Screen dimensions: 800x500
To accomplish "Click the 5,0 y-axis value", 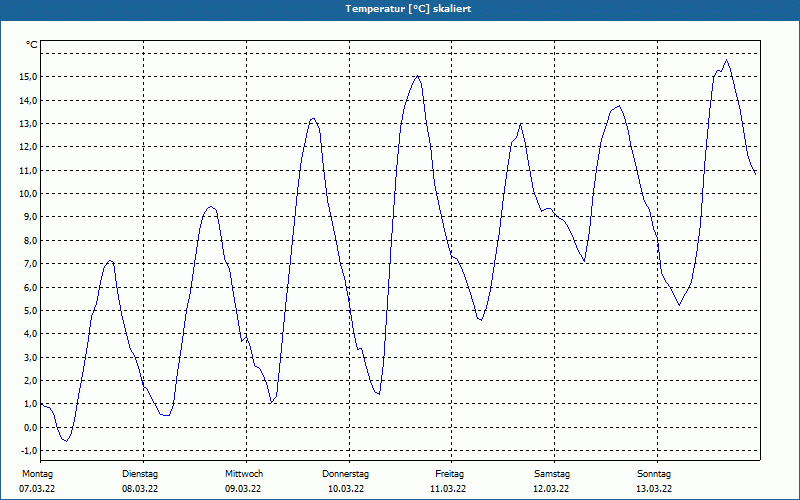I will pos(30,310).
